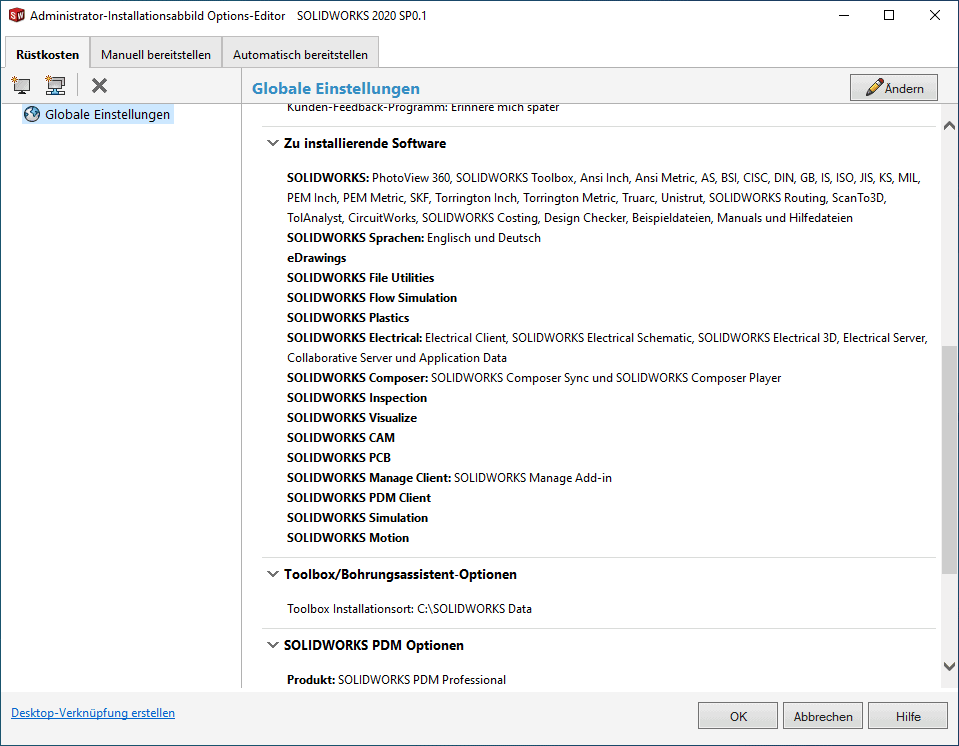Viewport: 959px width, 746px height.
Task: Click the eDrawings entry
Action: [x=316, y=258]
